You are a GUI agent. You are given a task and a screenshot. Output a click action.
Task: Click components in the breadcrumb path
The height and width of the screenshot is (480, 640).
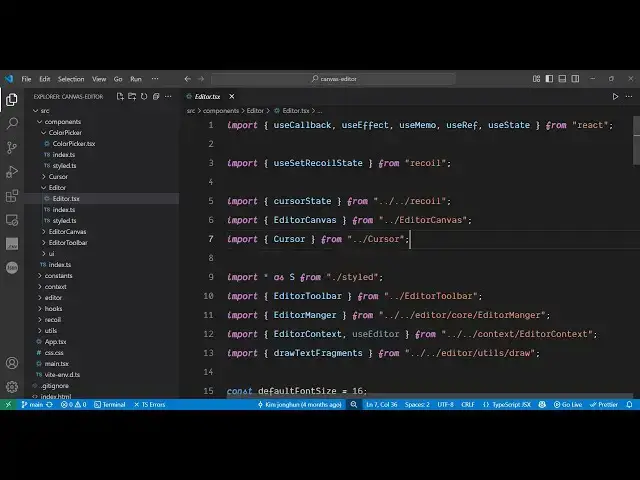coord(221,111)
